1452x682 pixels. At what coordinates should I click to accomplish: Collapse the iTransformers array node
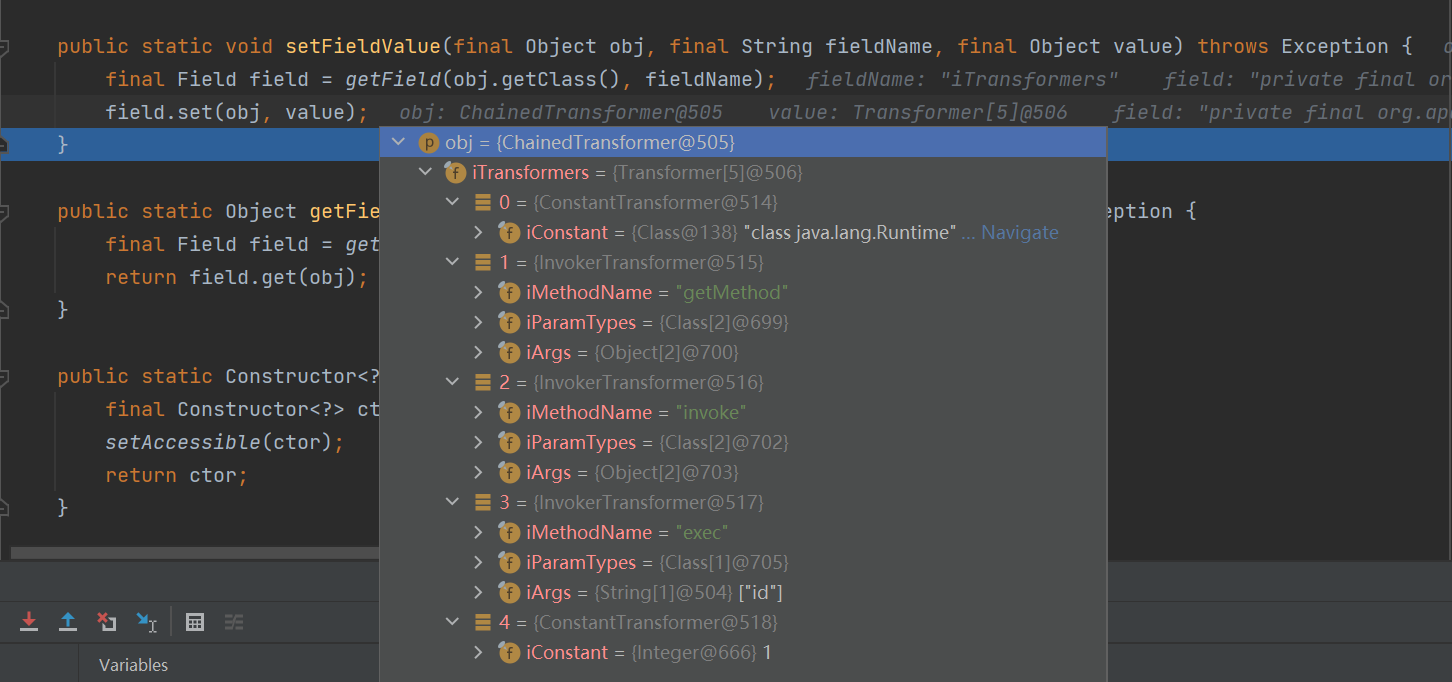[425, 173]
